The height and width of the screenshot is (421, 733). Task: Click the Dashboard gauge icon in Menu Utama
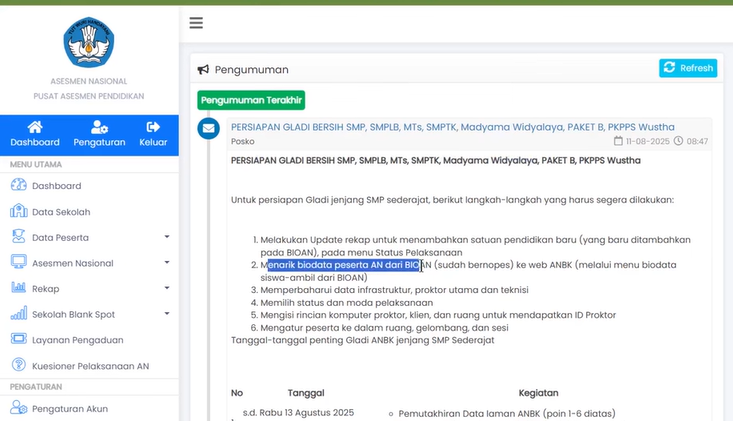[19, 185]
